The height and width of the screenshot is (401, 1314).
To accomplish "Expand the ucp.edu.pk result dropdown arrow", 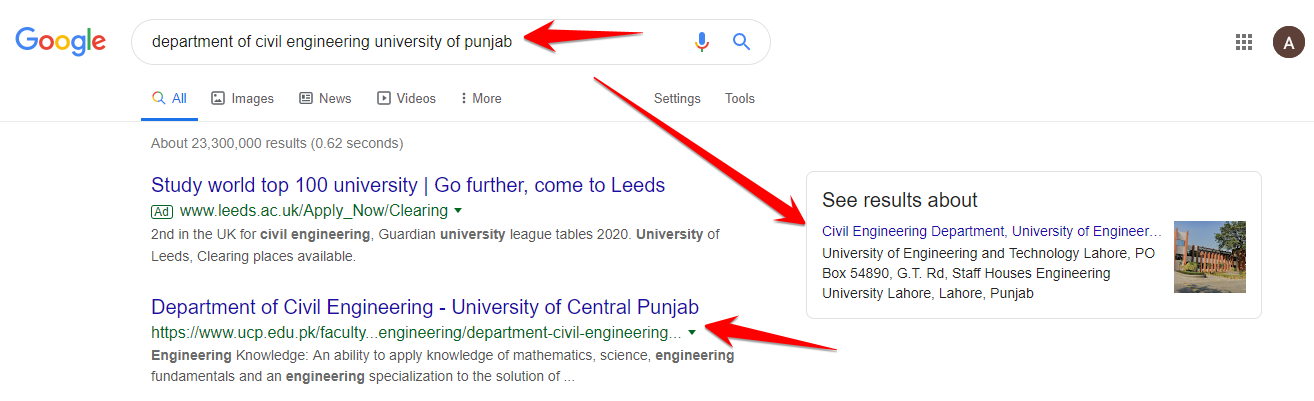I will [691, 331].
